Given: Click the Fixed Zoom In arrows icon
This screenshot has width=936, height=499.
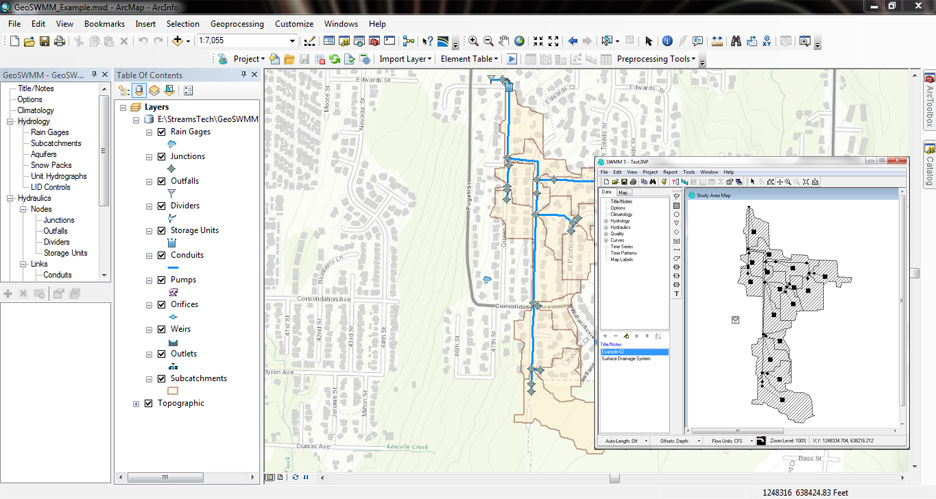Looking at the screenshot, I should tap(538, 41).
